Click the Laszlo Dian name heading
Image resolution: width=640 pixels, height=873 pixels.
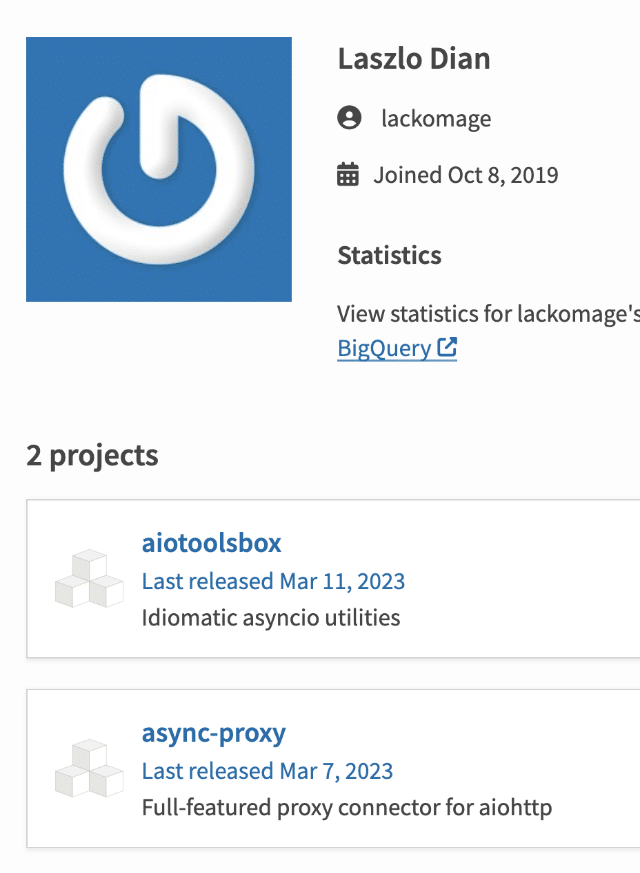[413, 59]
